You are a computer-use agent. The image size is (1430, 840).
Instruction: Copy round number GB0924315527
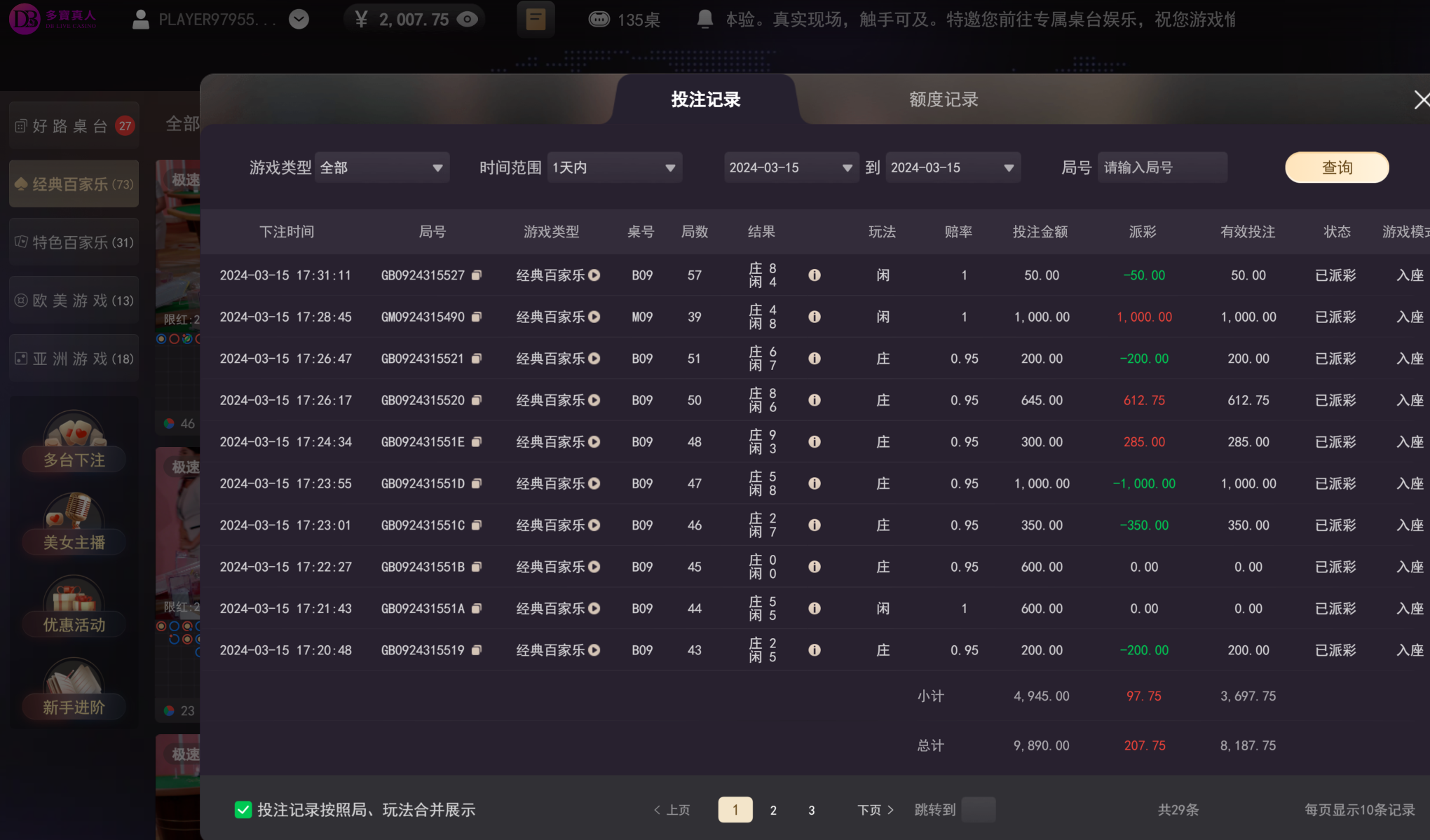pyautogui.click(x=477, y=275)
